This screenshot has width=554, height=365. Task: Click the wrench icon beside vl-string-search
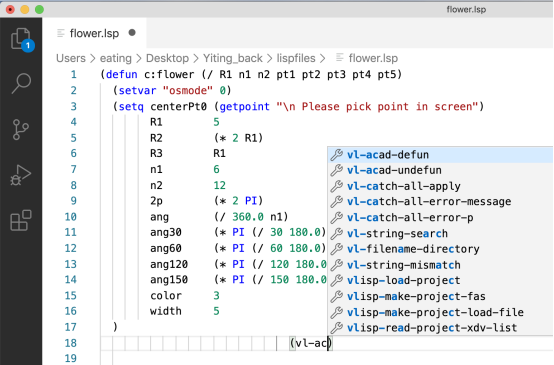tap(337, 234)
